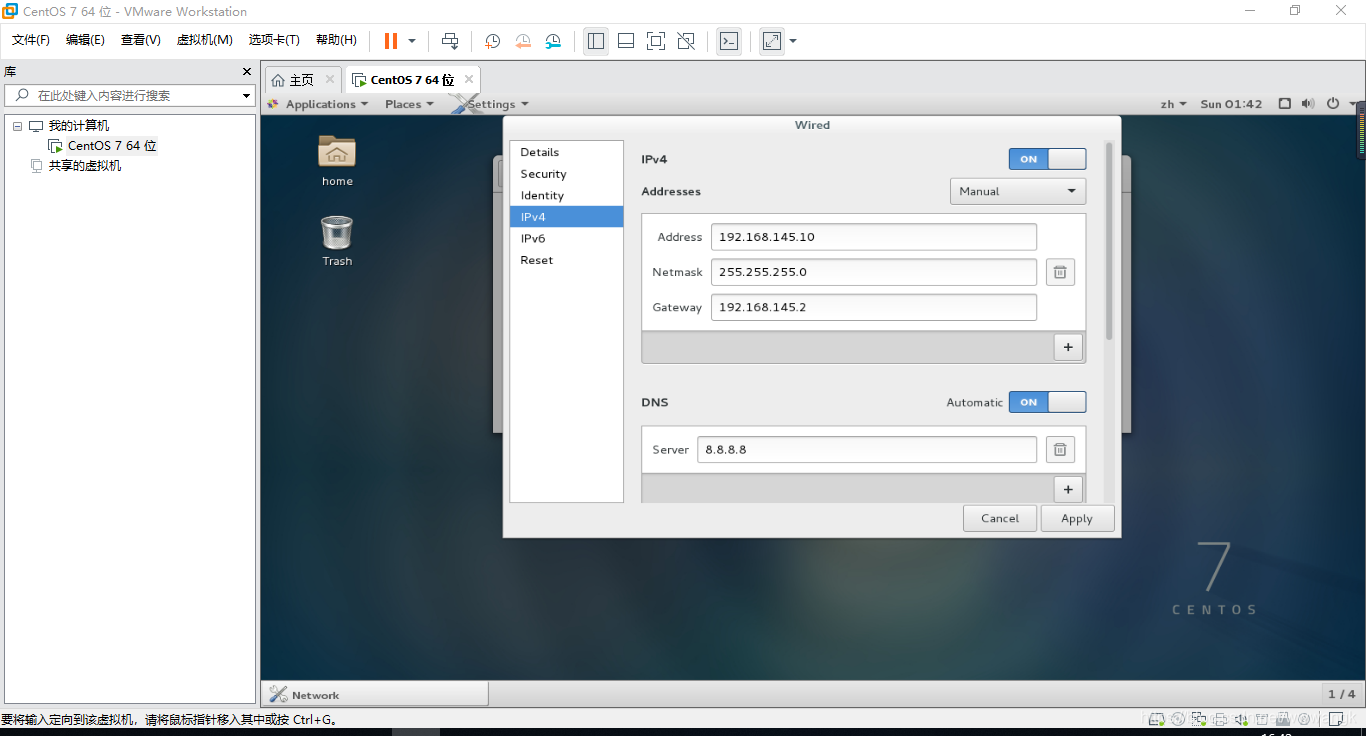Click the Netmask field 255.255.255.0
This screenshot has width=1366, height=736.
pyautogui.click(x=873, y=272)
